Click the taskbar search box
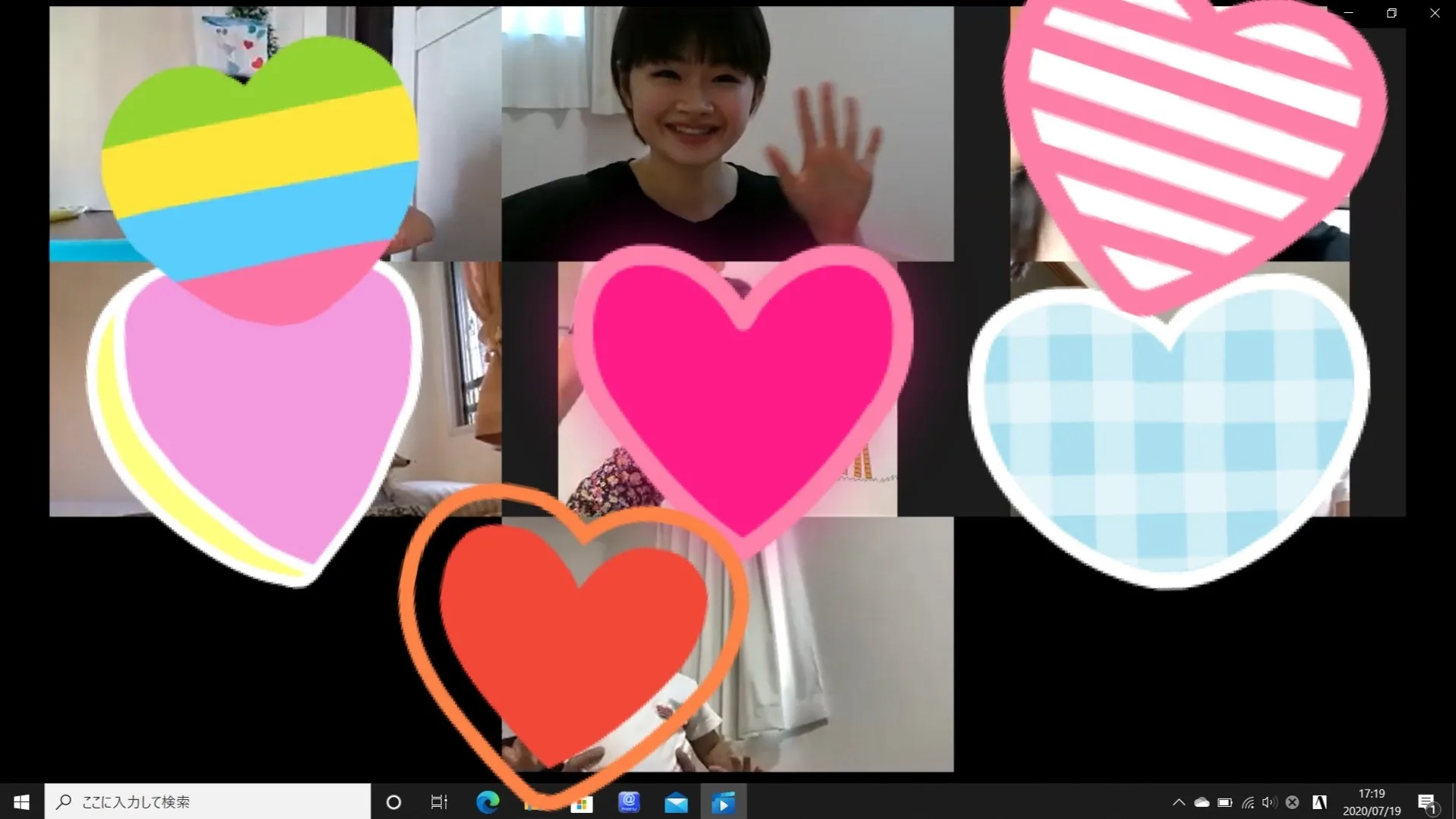 tap(207, 802)
